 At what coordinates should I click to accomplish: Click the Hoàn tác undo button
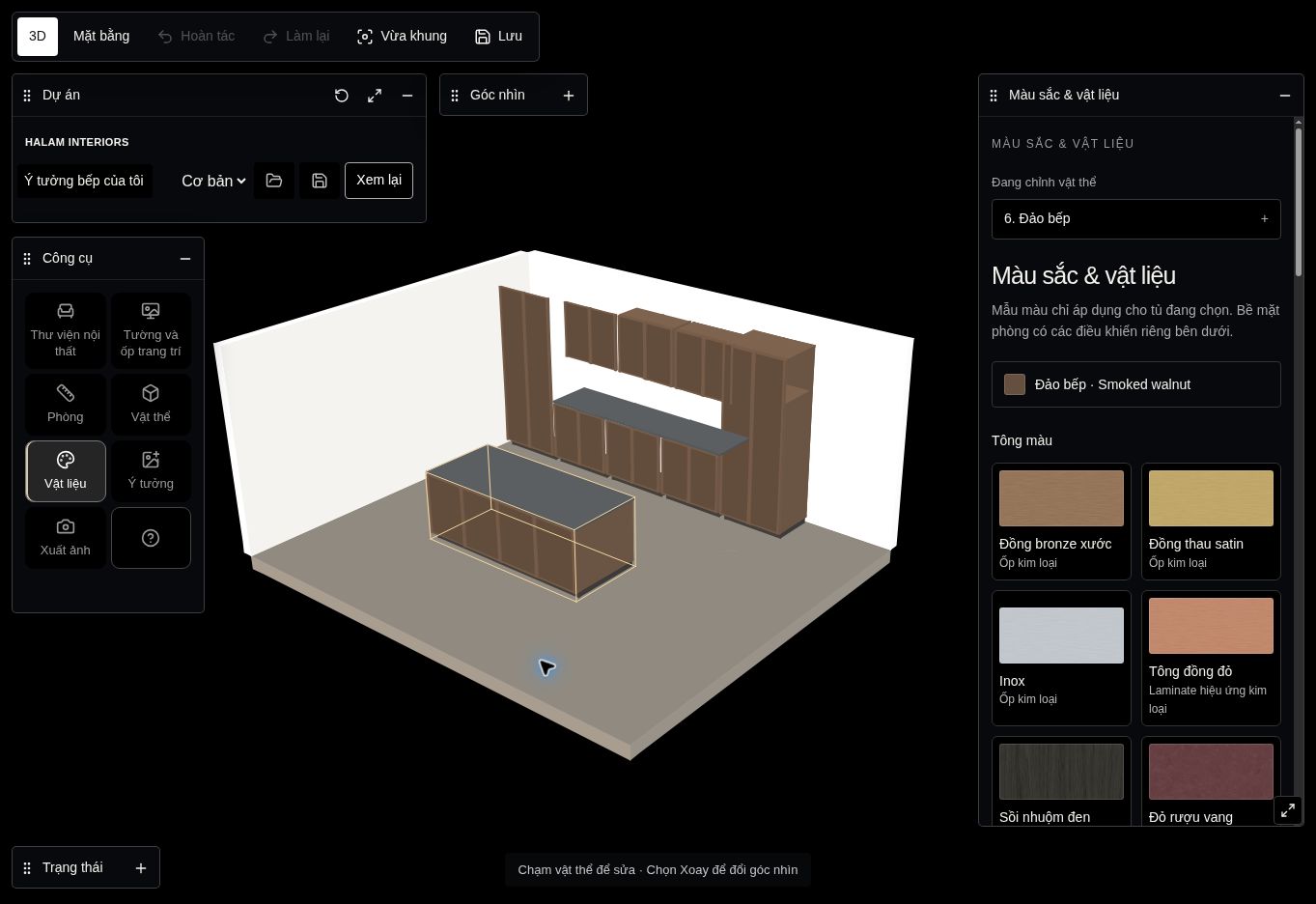[196, 37]
